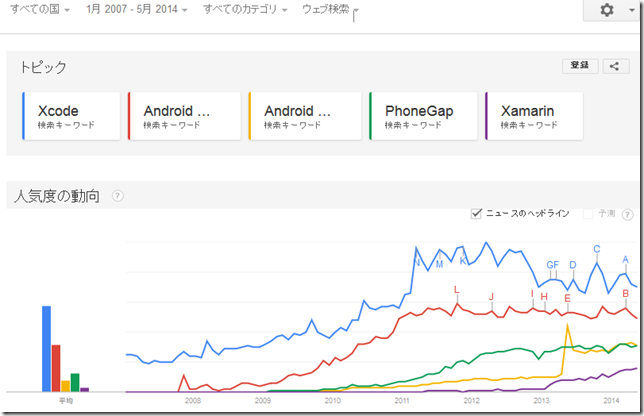Image resolution: width=644 pixels, height=416 pixels.
Task: Open the settings gear icon
Action: tap(607, 10)
